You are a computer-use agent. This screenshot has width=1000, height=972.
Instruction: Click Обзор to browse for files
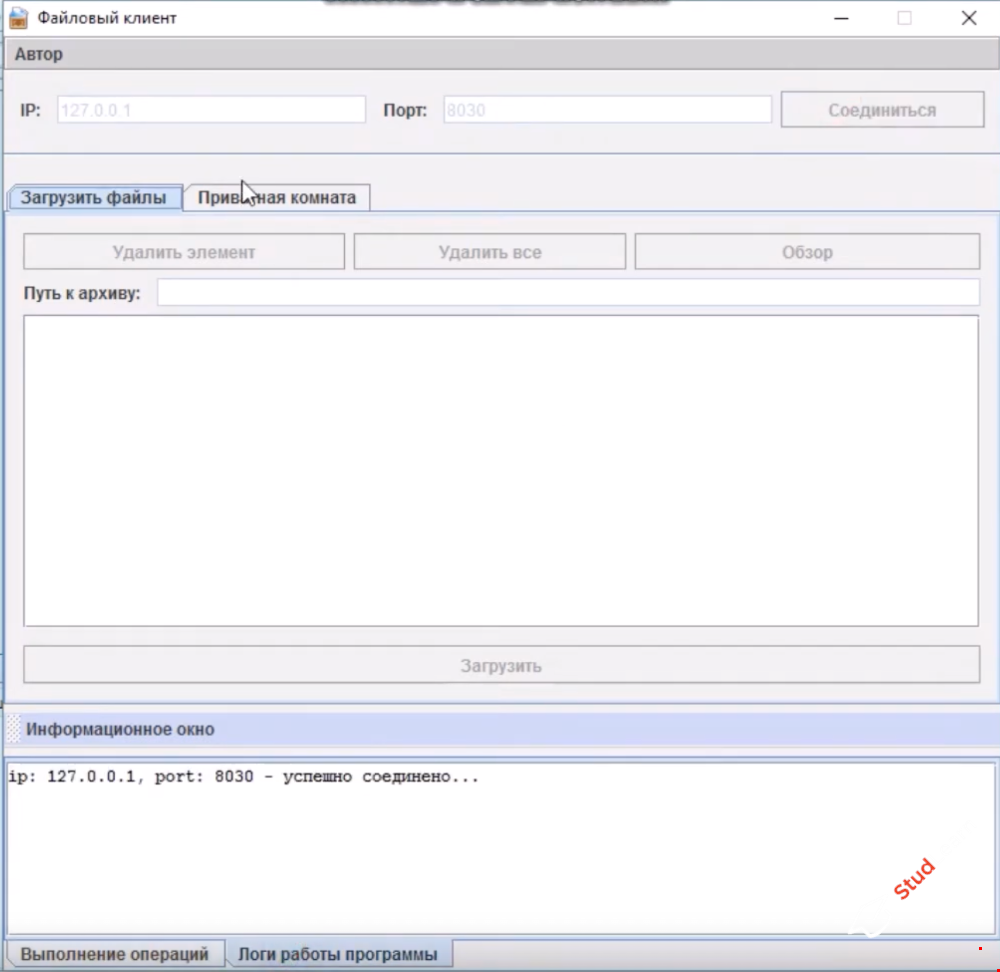[x=807, y=252]
